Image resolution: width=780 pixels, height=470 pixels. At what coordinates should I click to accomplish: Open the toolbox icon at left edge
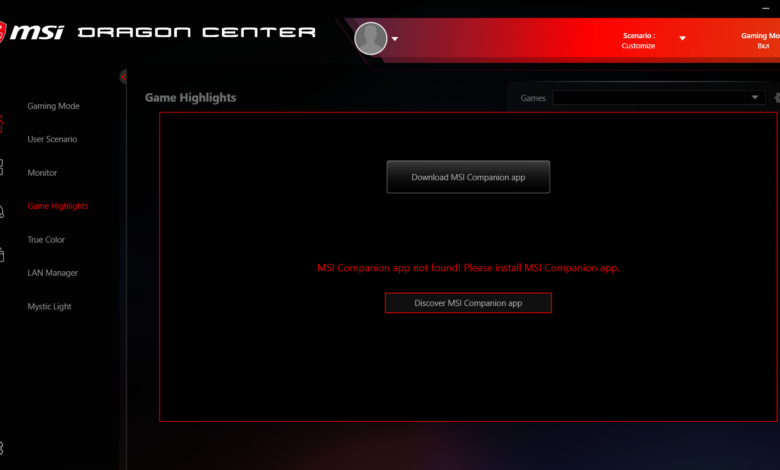point(1,254)
